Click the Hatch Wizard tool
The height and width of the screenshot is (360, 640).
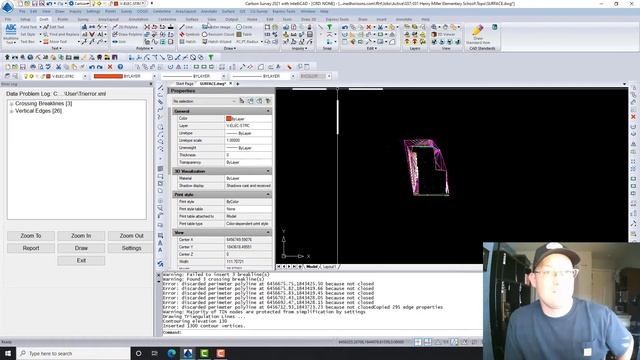[217, 42]
